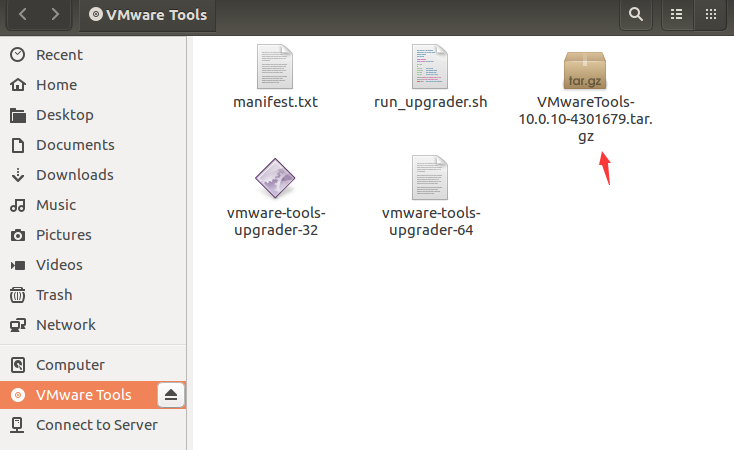The height and width of the screenshot is (450, 734).
Task: Click the vmware-tools-upgrader-32 name label
Action: coord(276,221)
